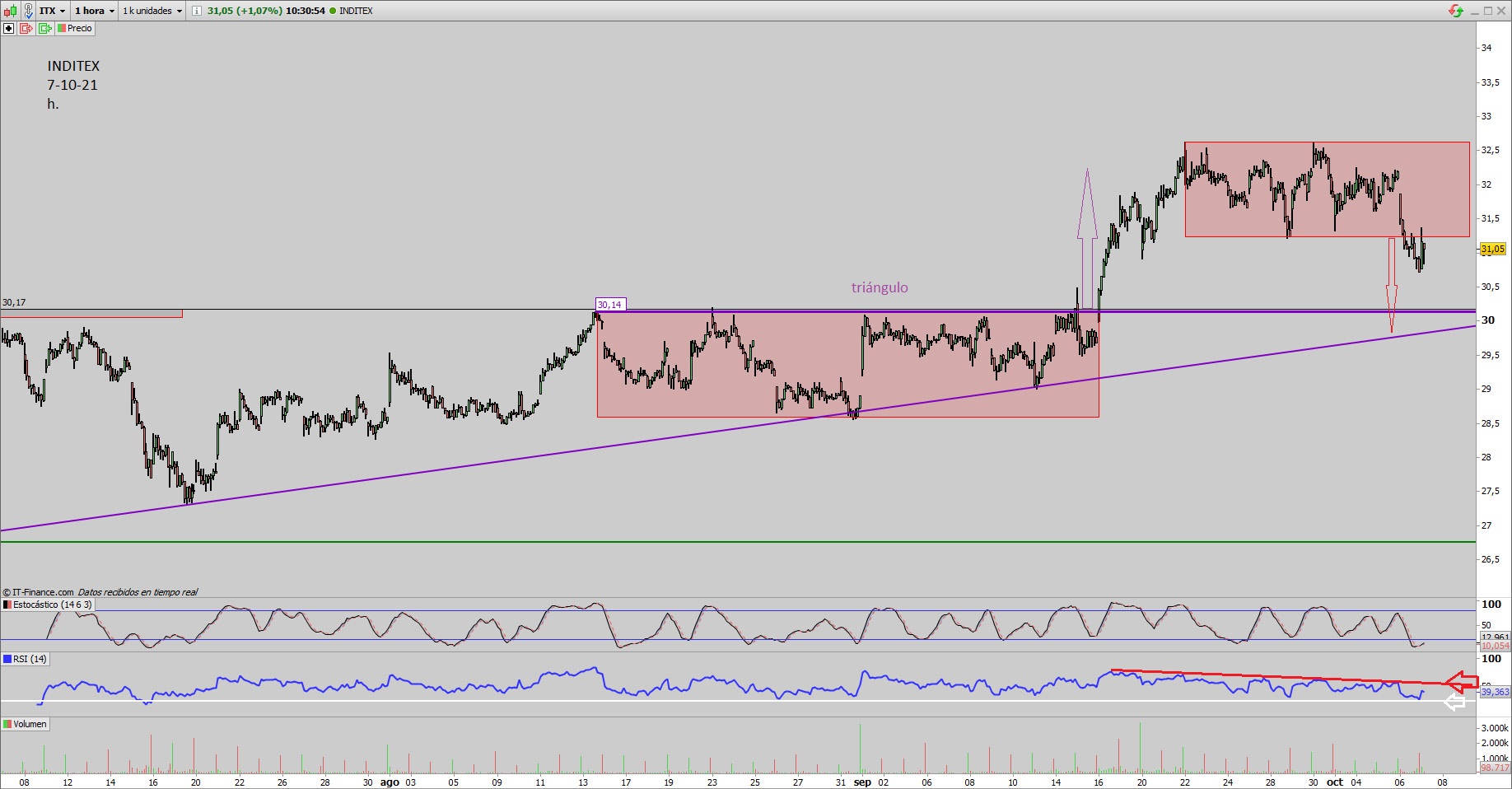1512x789 pixels.
Task: Click the 3.000k volume axis label
Action: [x=1495, y=728]
